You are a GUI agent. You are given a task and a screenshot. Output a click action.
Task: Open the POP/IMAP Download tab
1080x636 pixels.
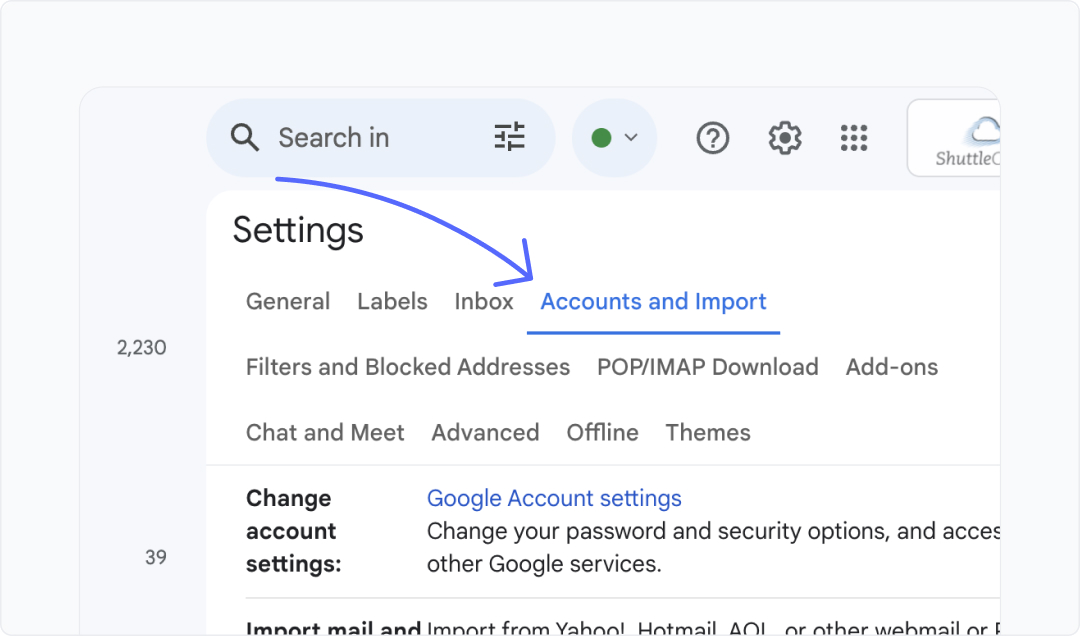point(707,367)
